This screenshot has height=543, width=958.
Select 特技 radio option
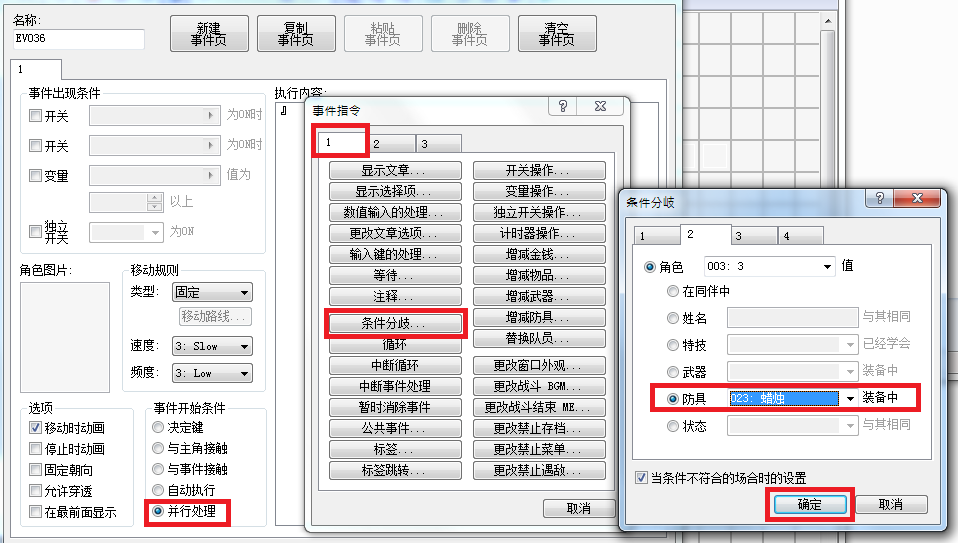tap(673, 345)
